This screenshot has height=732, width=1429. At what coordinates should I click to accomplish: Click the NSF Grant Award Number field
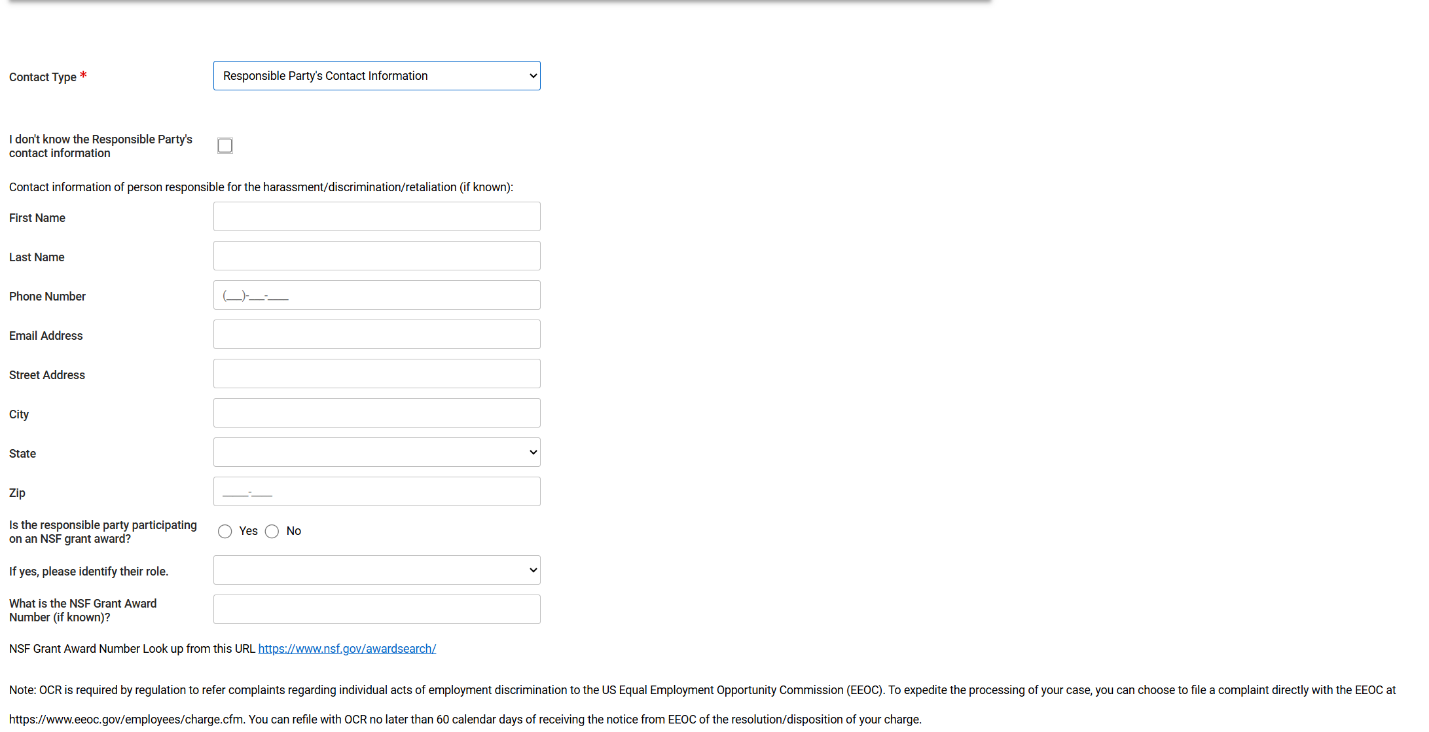(x=376, y=609)
